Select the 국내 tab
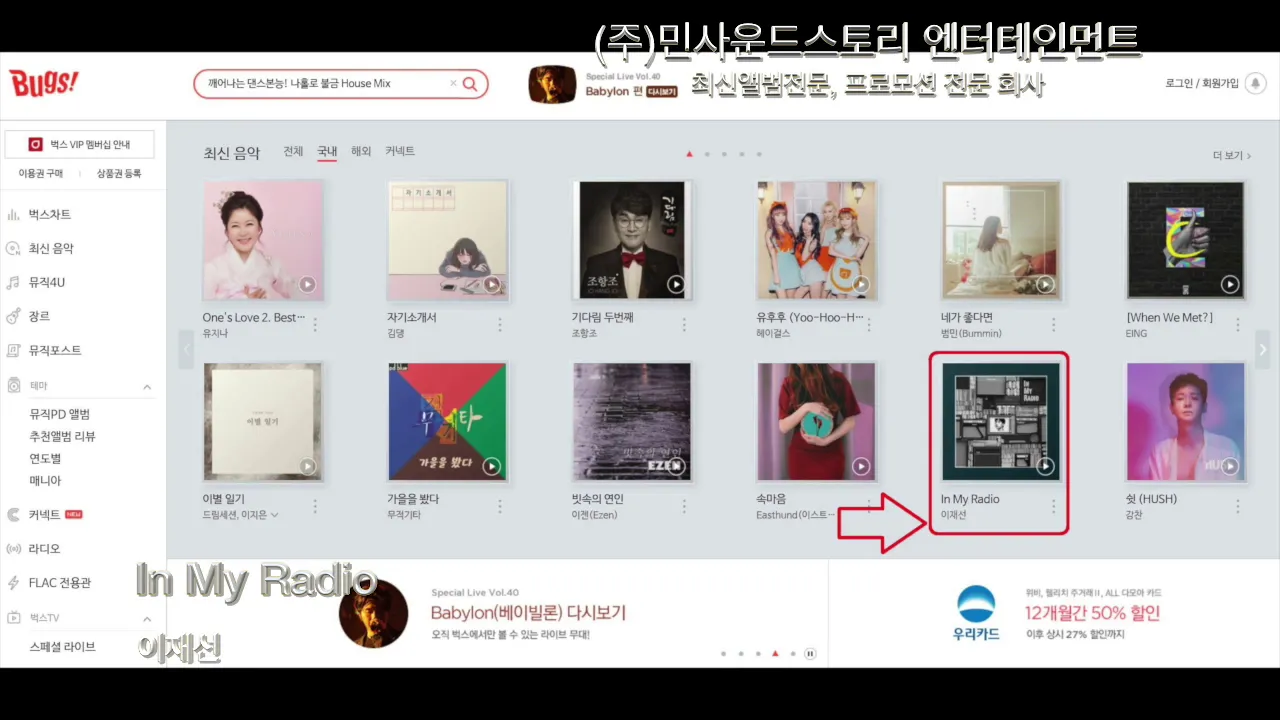 tap(327, 152)
